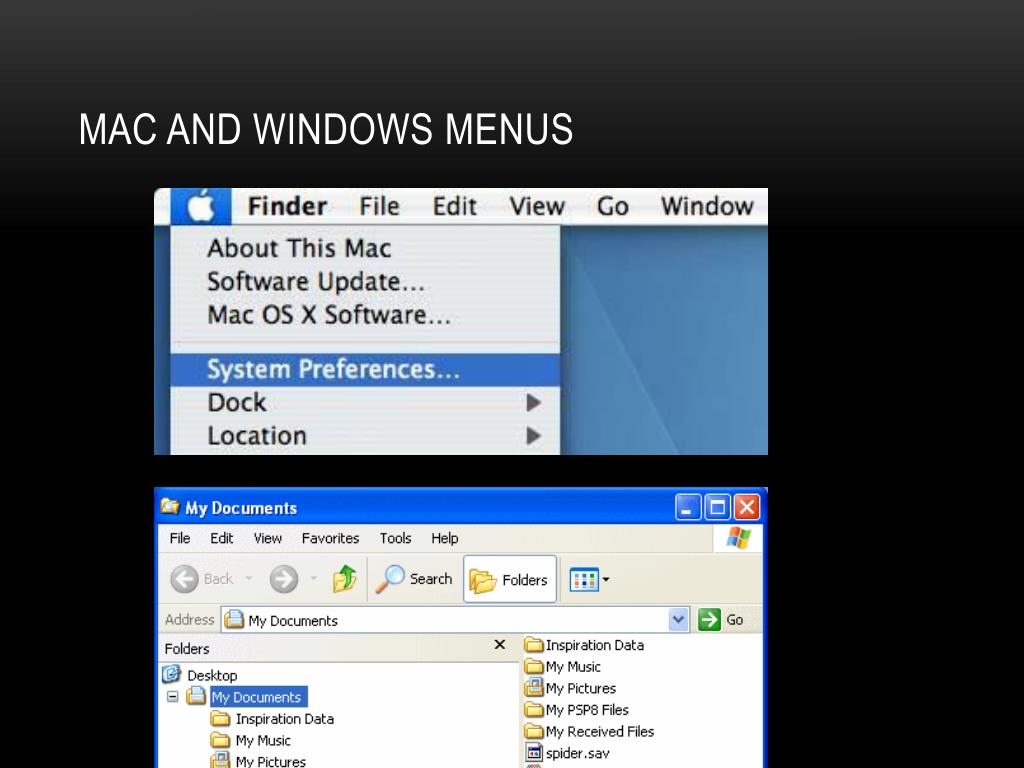This screenshot has width=1024, height=768.
Task: Open the File menu in the Mac menu bar
Action: pyautogui.click(x=379, y=206)
